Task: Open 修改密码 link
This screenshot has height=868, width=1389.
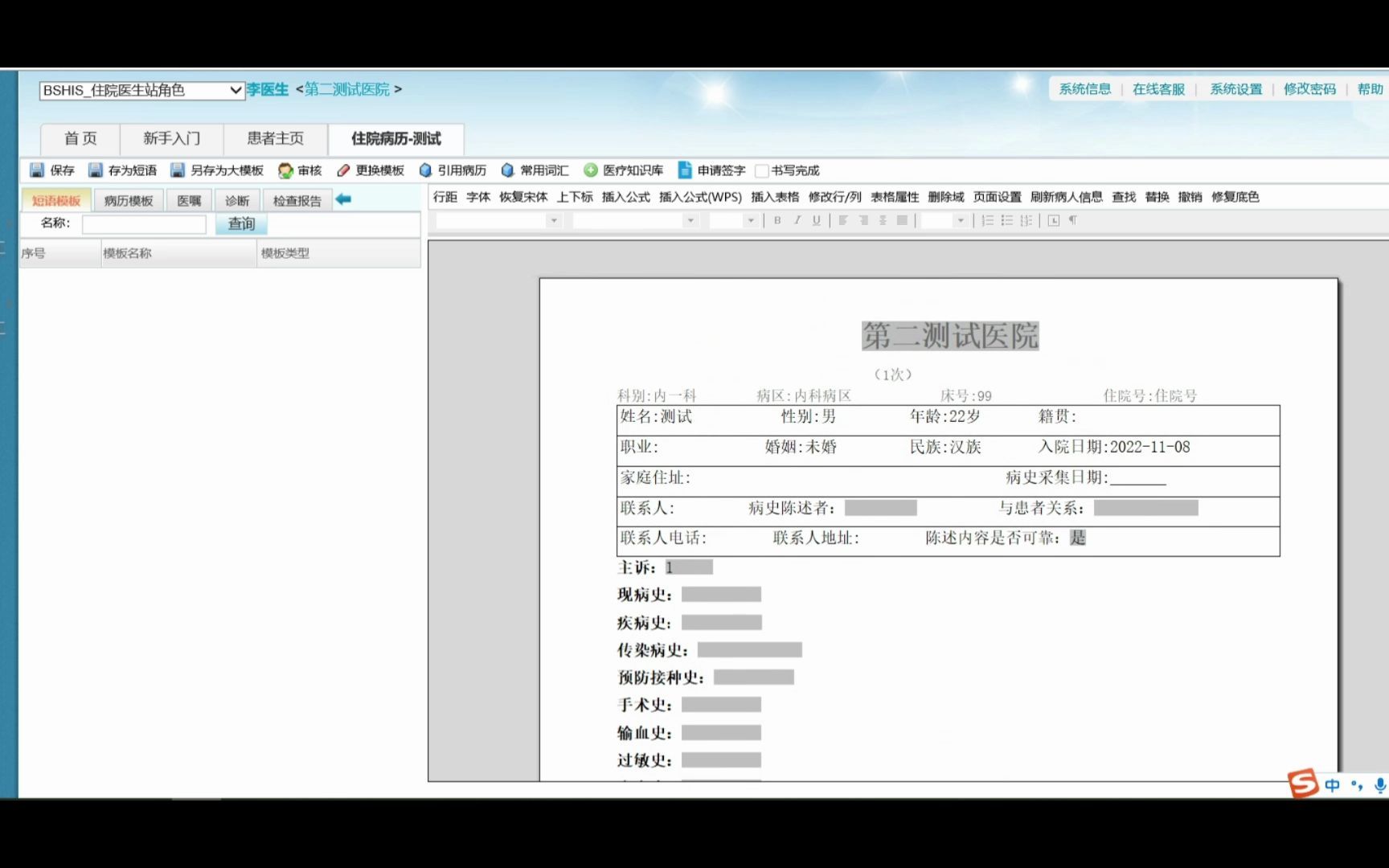Action: (1310, 89)
